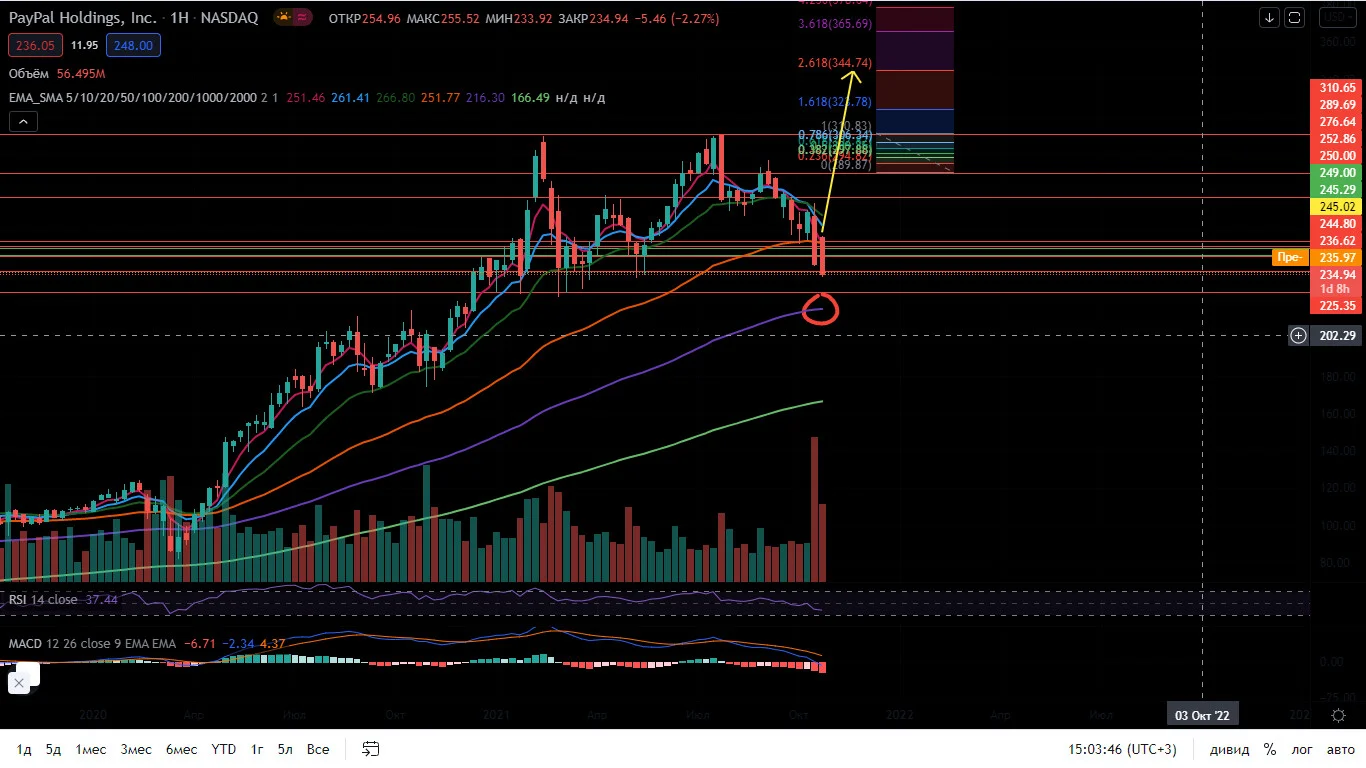Image resolution: width=1366 pixels, height=768 pixels.
Task: Click the 289.69 price label on scale
Action: [x=1338, y=105]
